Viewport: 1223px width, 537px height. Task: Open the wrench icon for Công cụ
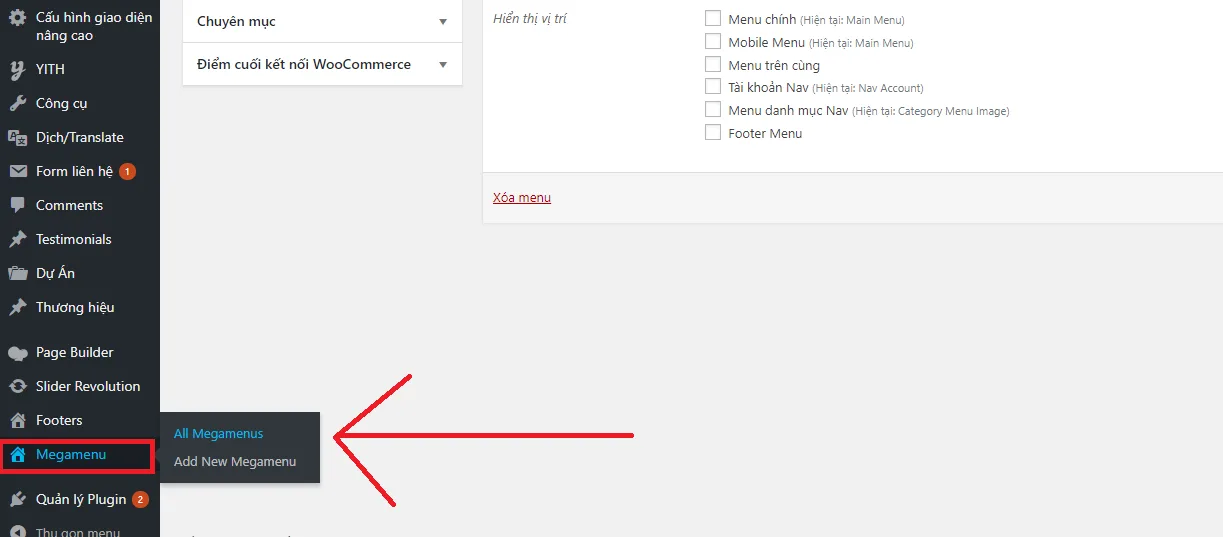(x=17, y=103)
